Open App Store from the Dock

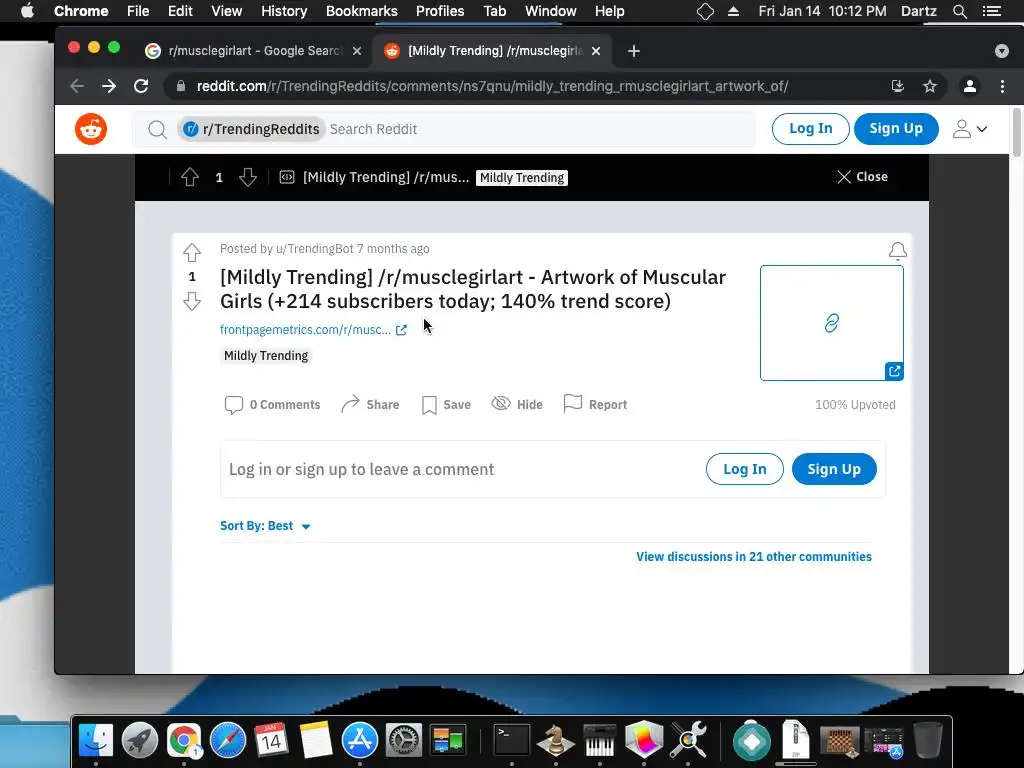[360, 740]
